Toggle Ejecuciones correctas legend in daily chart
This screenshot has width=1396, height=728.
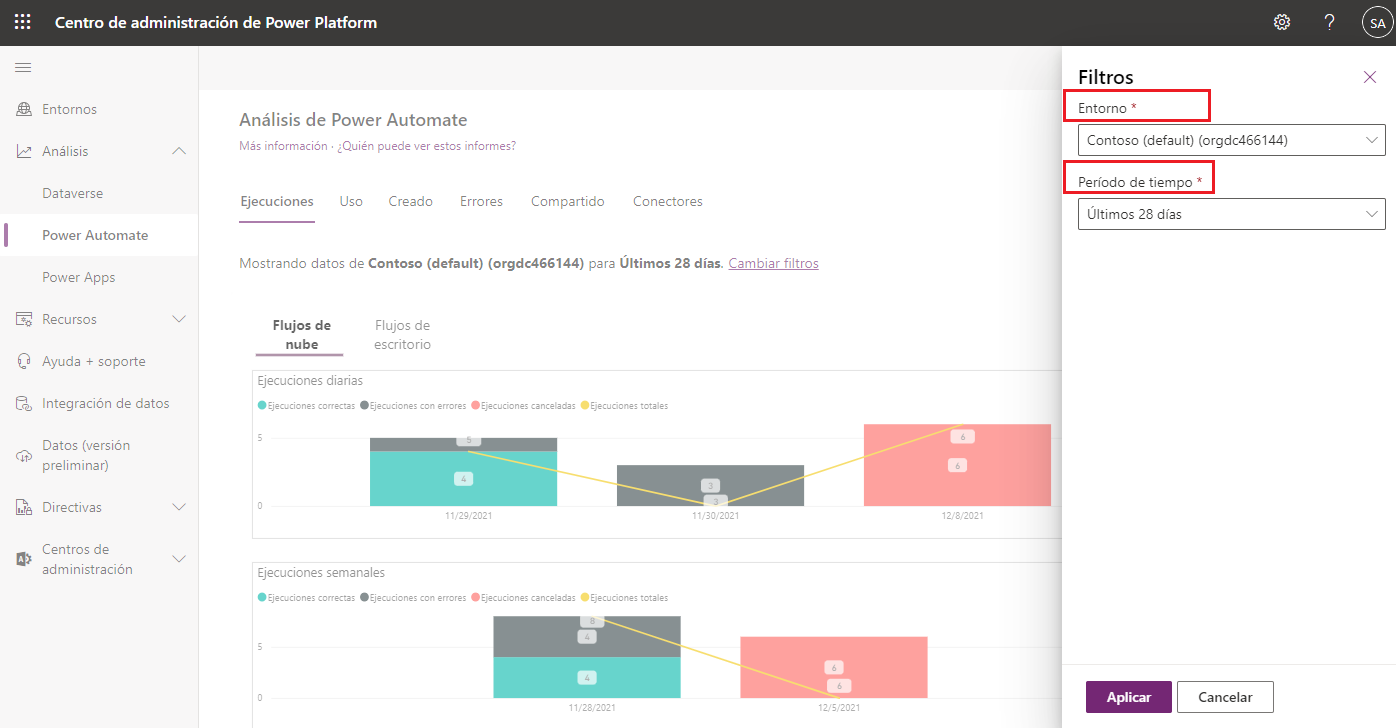pos(306,406)
